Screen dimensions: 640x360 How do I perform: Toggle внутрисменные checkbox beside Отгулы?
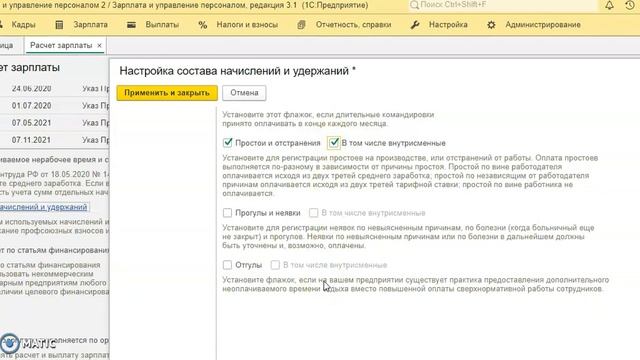(x=275, y=265)
